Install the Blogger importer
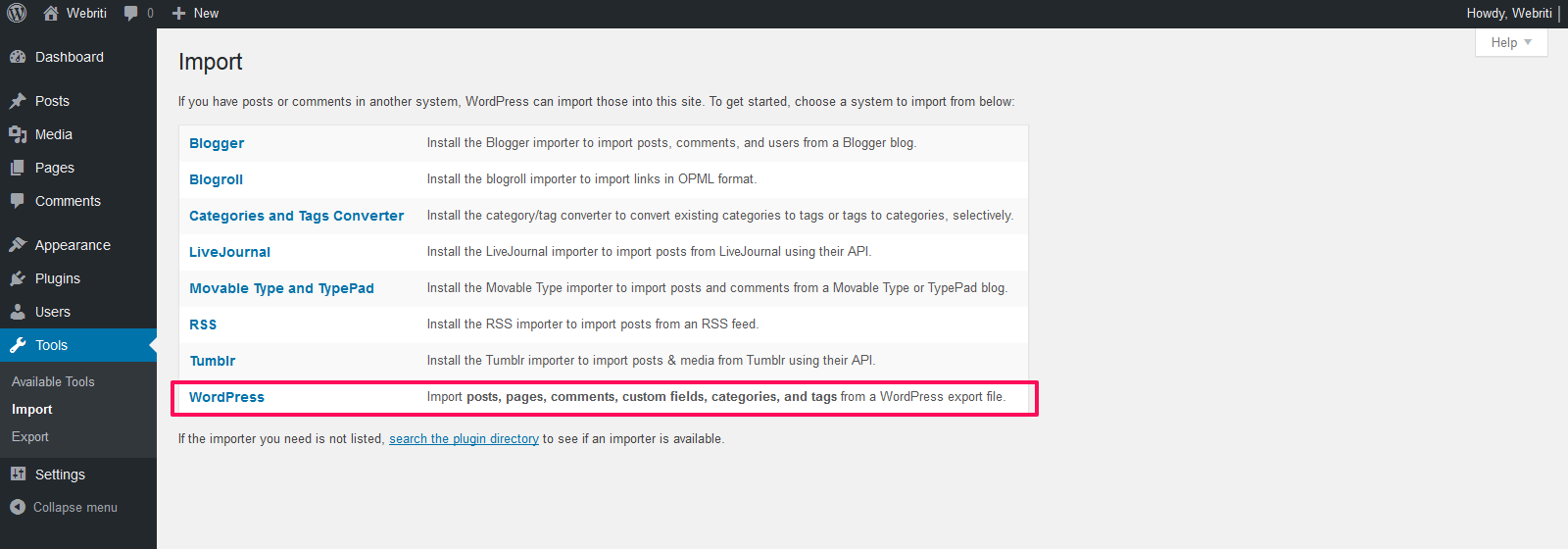Viewport: 1568px width, 549px height. point(217,143)
